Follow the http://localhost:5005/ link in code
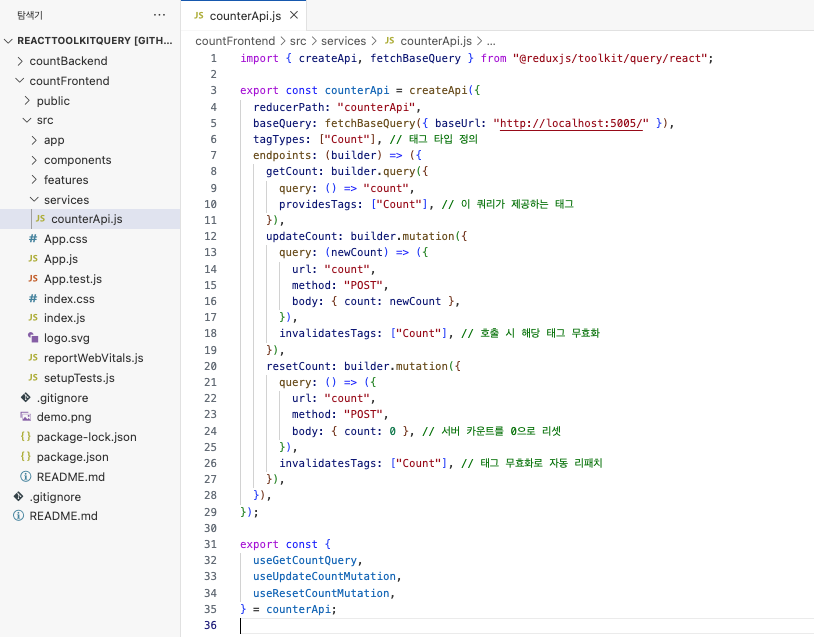The height and width of the screenshot is (637, 814). (571, 123)
